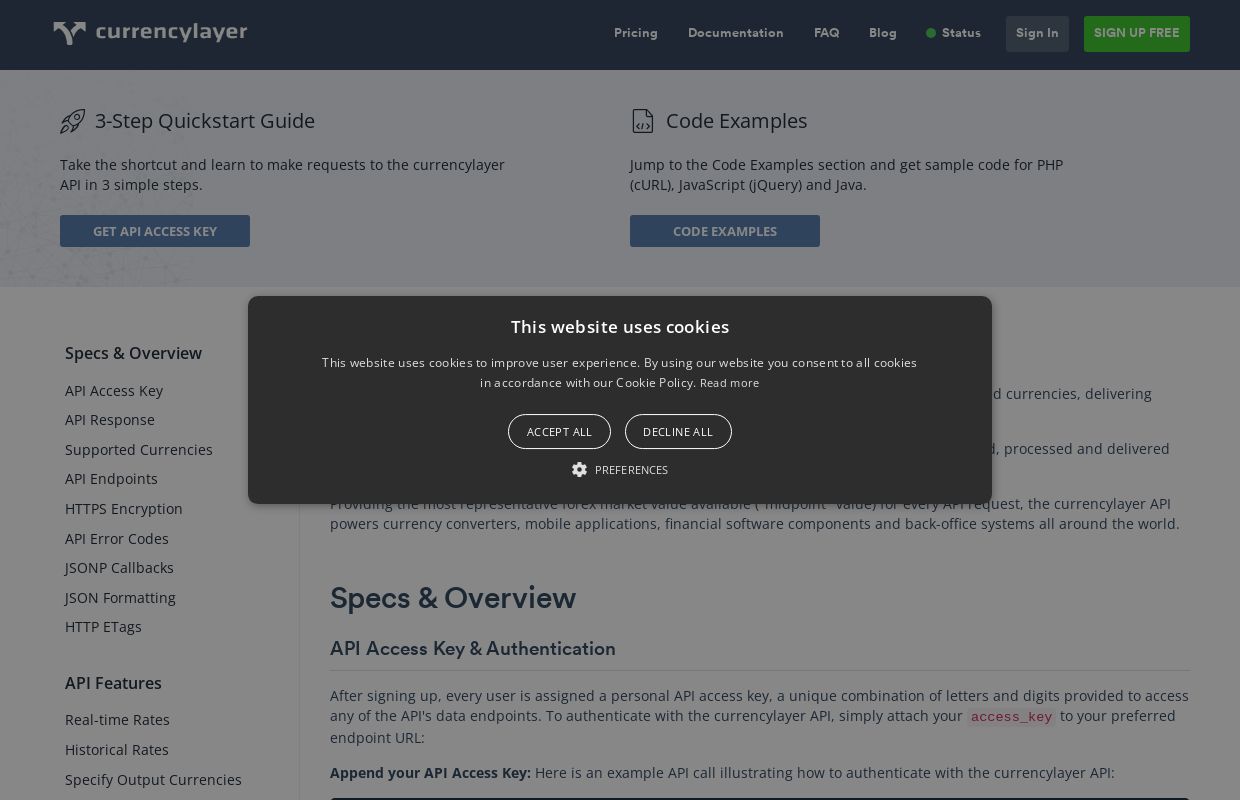
Task: Open the Blog from the navigation
Action: (883, 33)
